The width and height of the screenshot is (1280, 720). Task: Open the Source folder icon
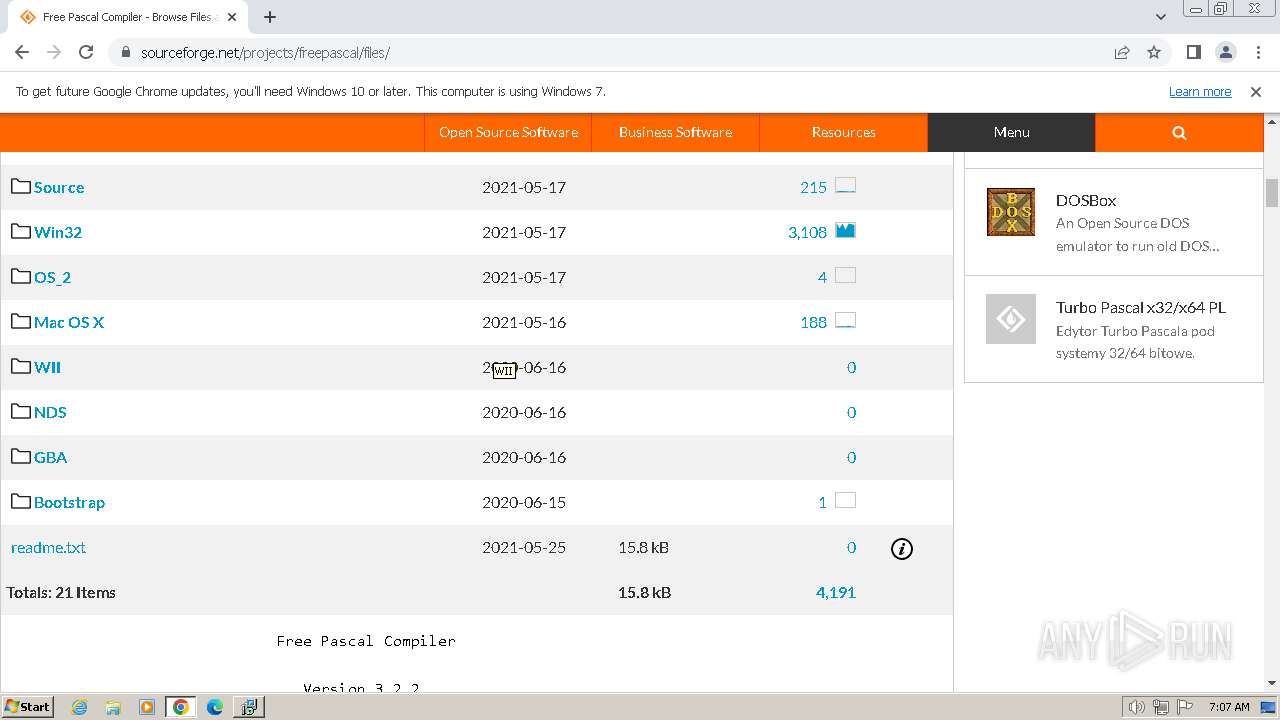click(21, 186)
